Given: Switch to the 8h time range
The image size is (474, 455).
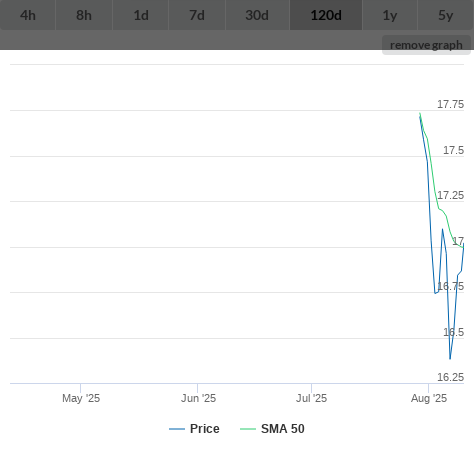Looking at the screenshot, I should point(84,15).
